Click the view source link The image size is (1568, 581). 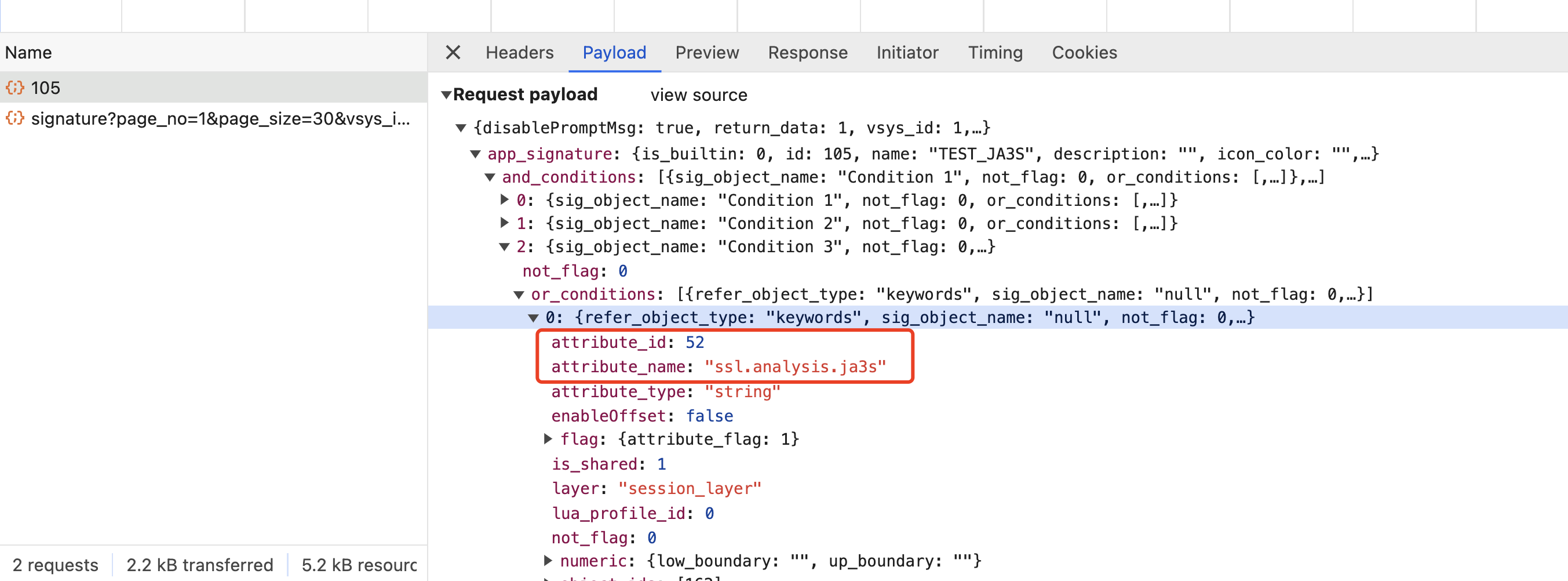tap(698, 95)
